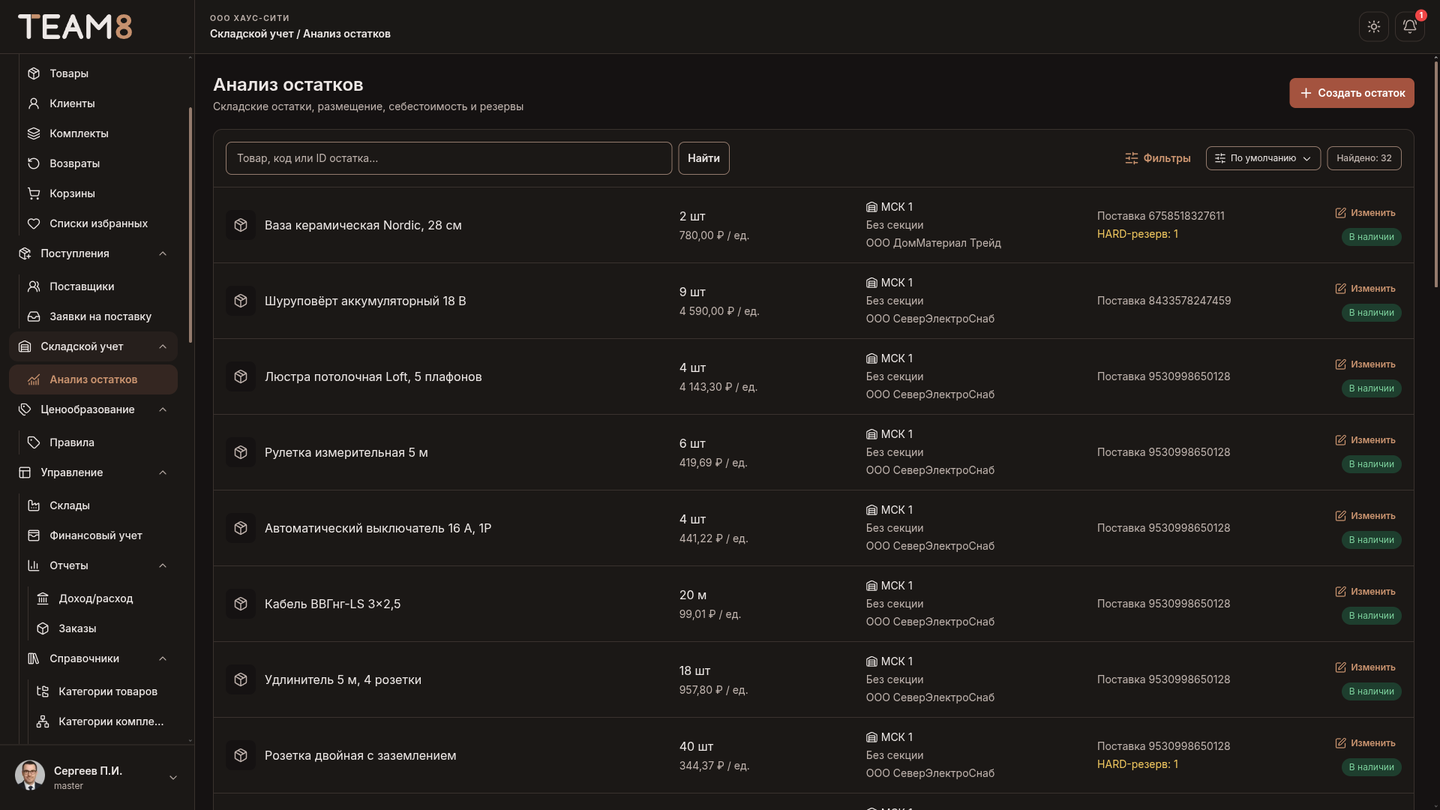The height and width of the screenshot is (810, 1440).
Task: Click HARD-резерв: 1 in Розетка двойная row
Action: [1137, 764]
